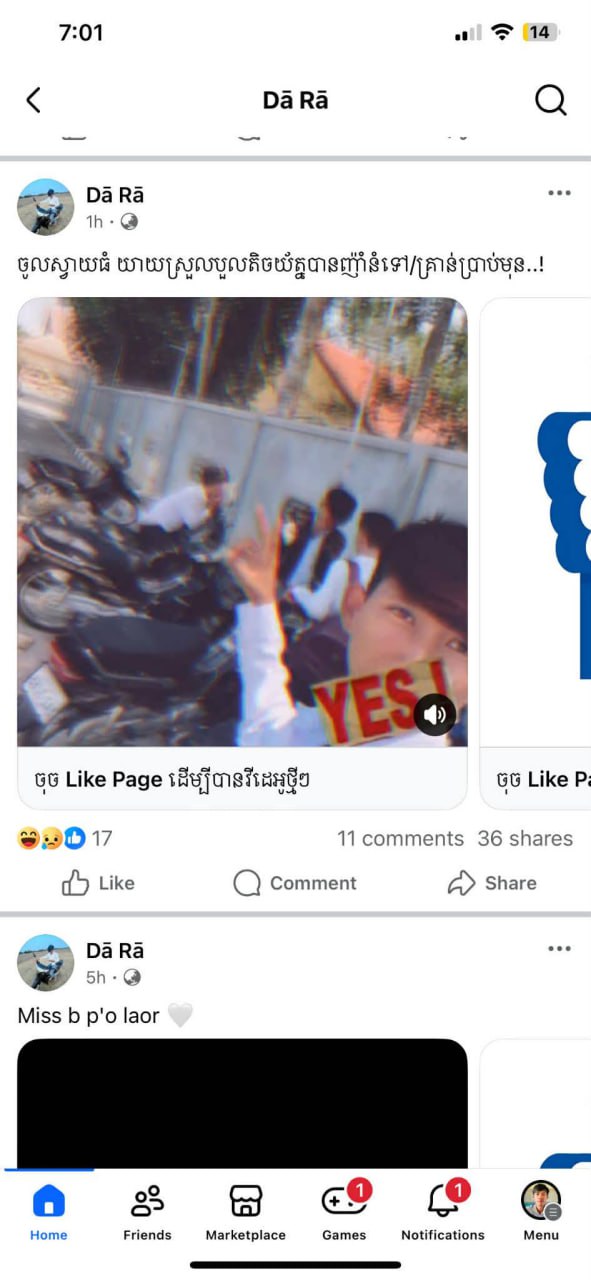This screenshot has width=591, height=1280.
Task: Open the Notifications bell icon
Action: pyautogui.click(x=443, y=1200)
